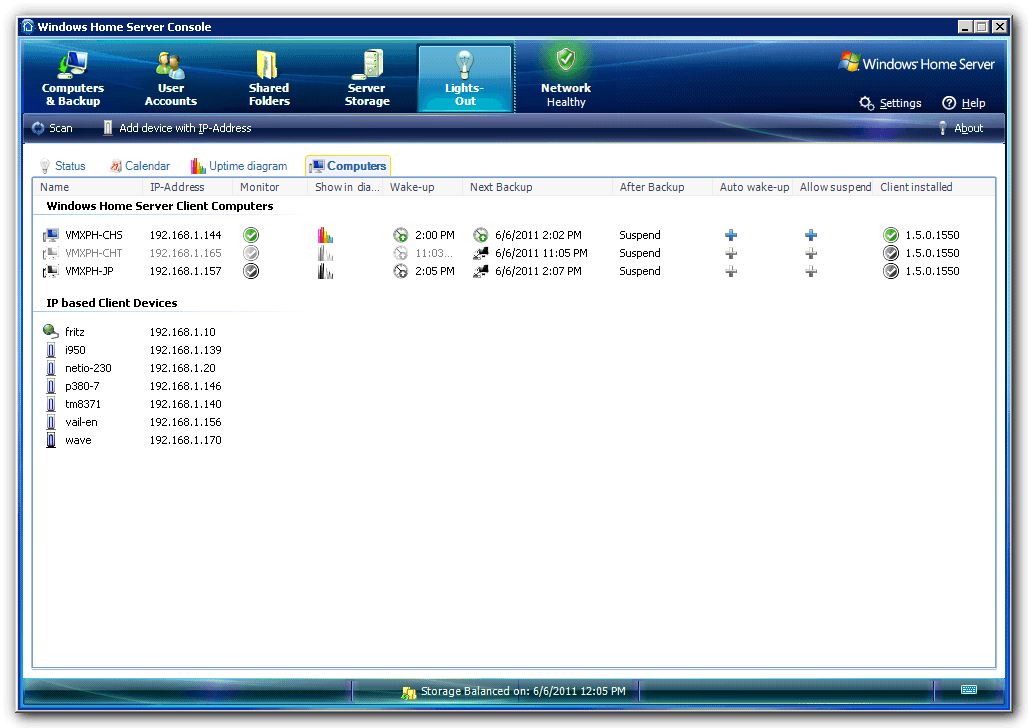The height and width of the screenshot is (728, 1028).
Task: Toggle monitoring for VMXPH-CHS
Action: click(x=251, y=235)
